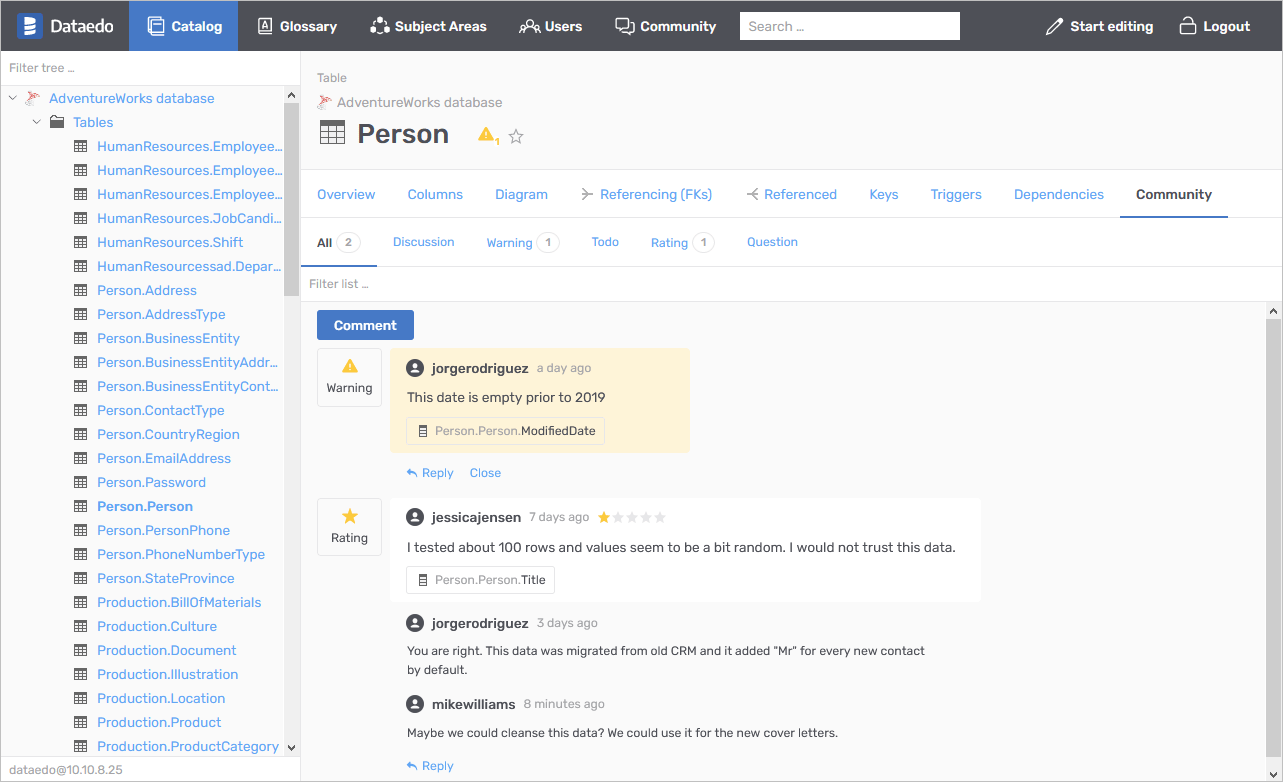
Task: Select Person.EmailAddress table in tree
Action: tap(164, 458)
